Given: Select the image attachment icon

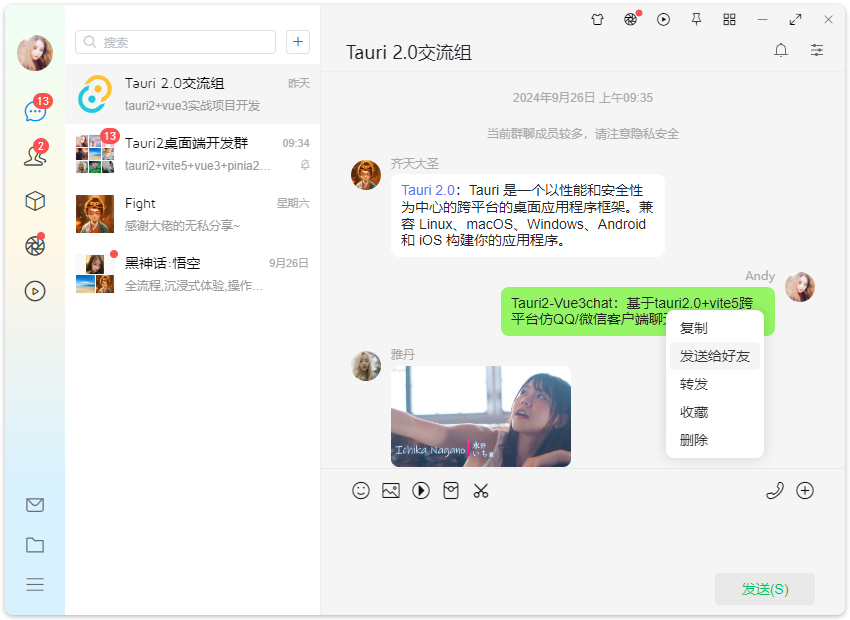Looking at the screenshot, I should point(391,491).
